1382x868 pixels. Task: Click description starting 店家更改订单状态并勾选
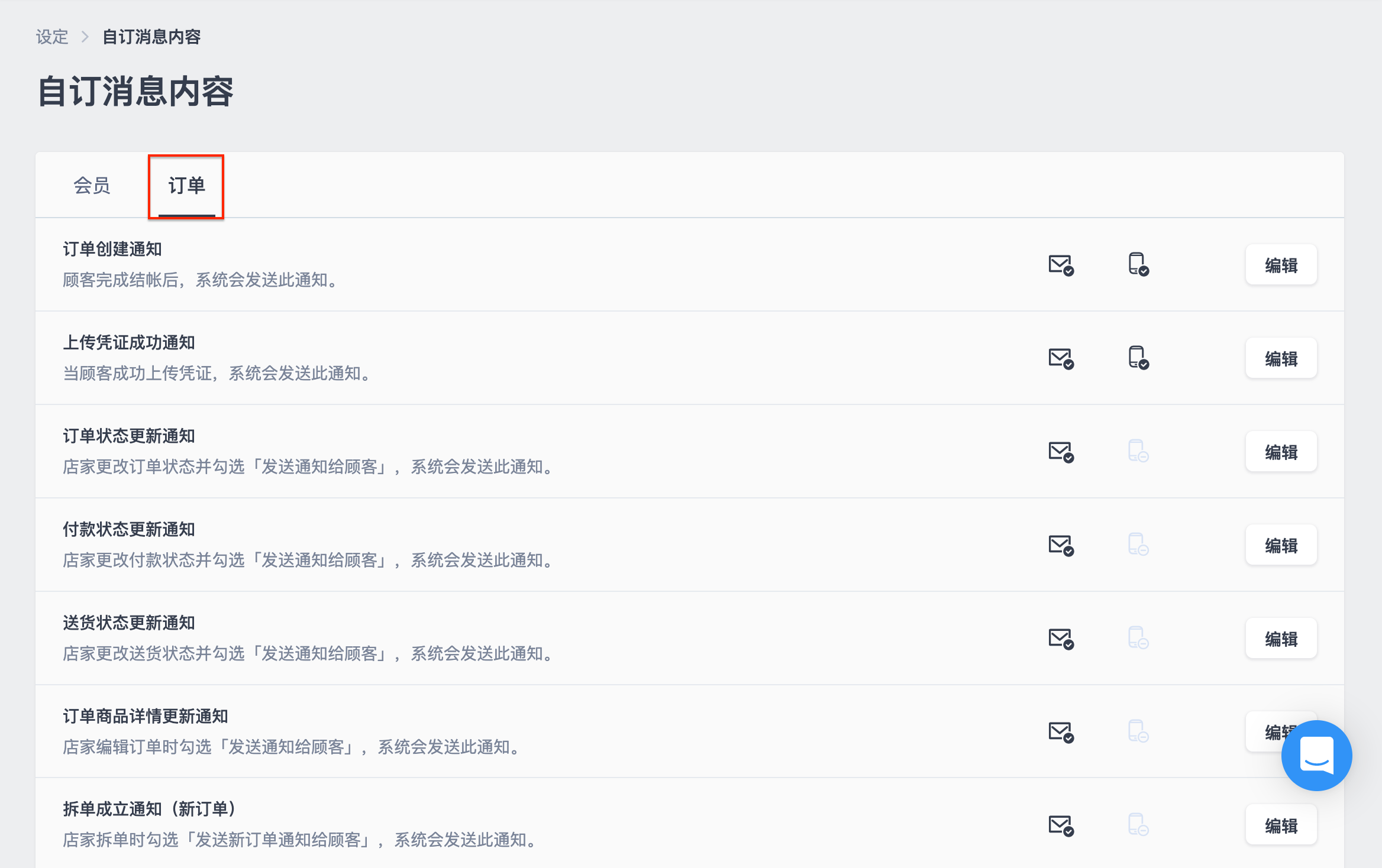[x=309, y=467]
